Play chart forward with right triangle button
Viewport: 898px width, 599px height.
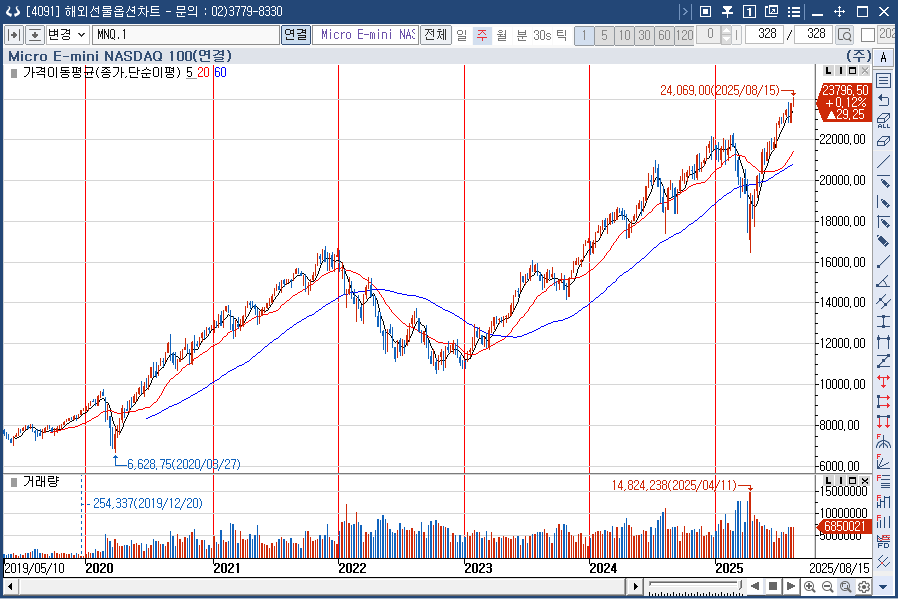coord(791,586)
